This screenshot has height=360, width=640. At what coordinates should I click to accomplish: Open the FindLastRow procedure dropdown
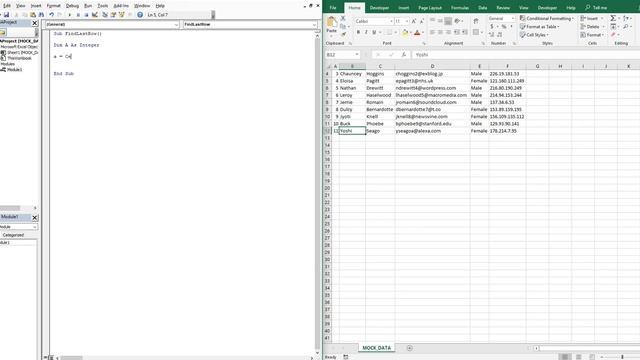(314, 24)
